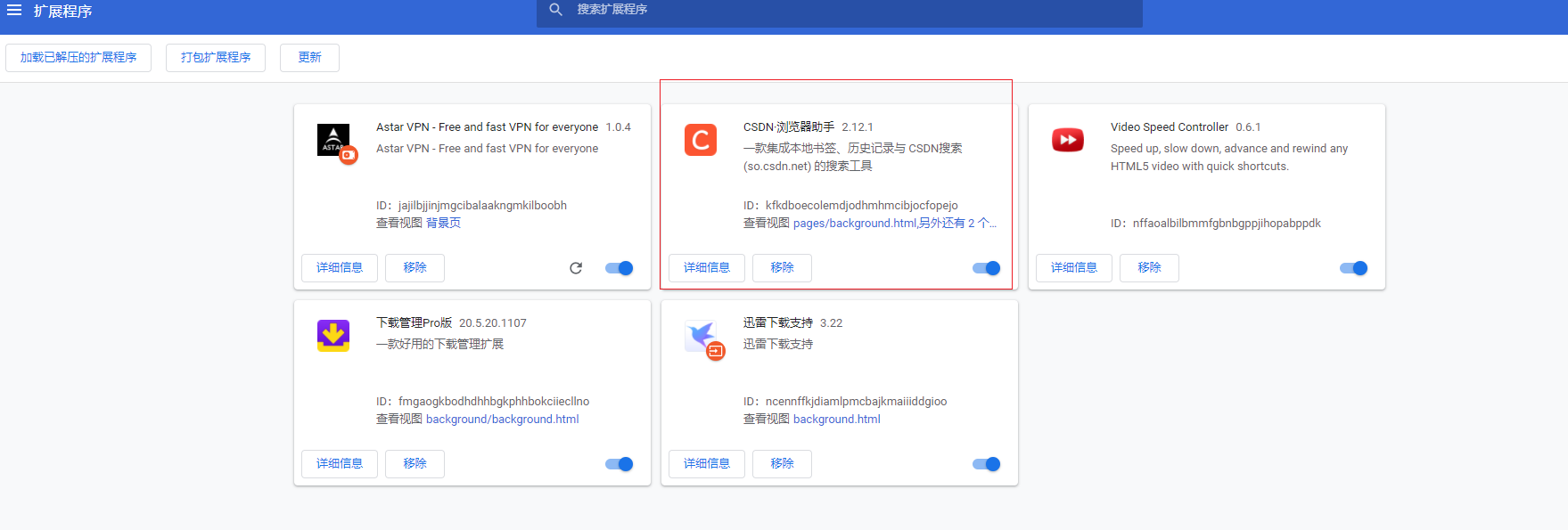
Task: Remove the CSDN 浏览器助手 extension
Action: [x=782, y=268]
